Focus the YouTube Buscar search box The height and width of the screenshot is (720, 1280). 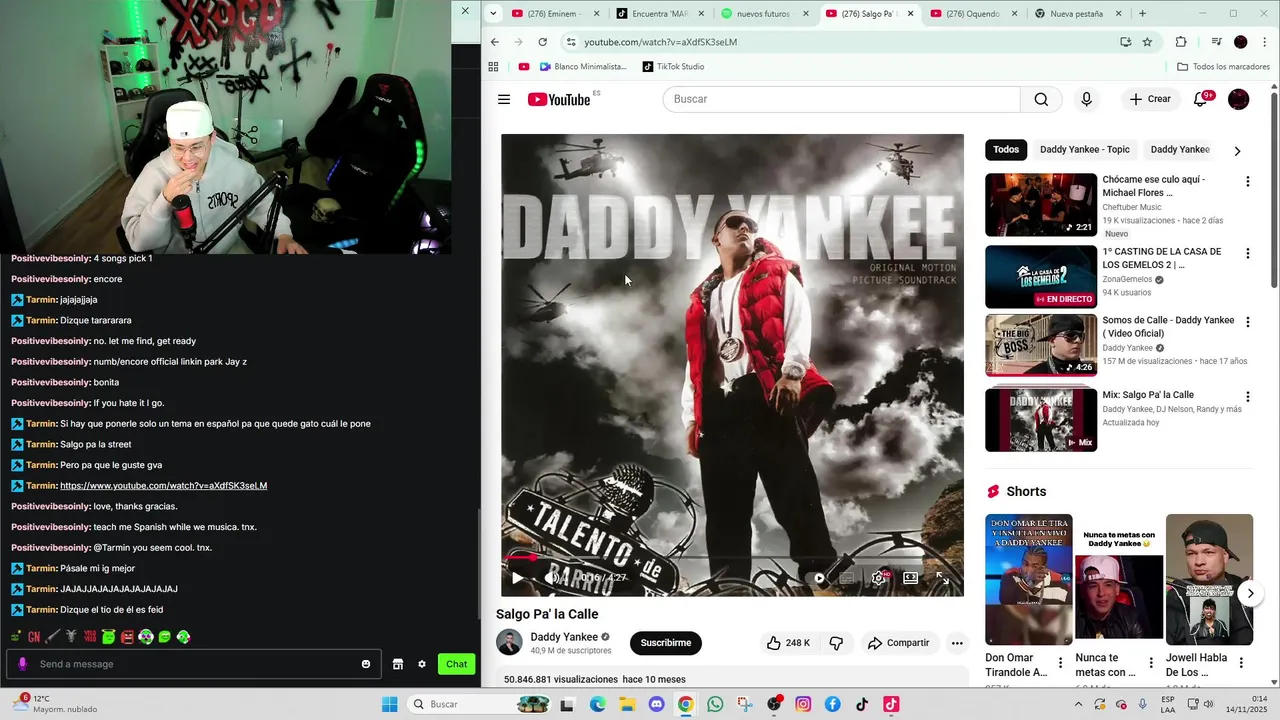[x=841, y=99]
